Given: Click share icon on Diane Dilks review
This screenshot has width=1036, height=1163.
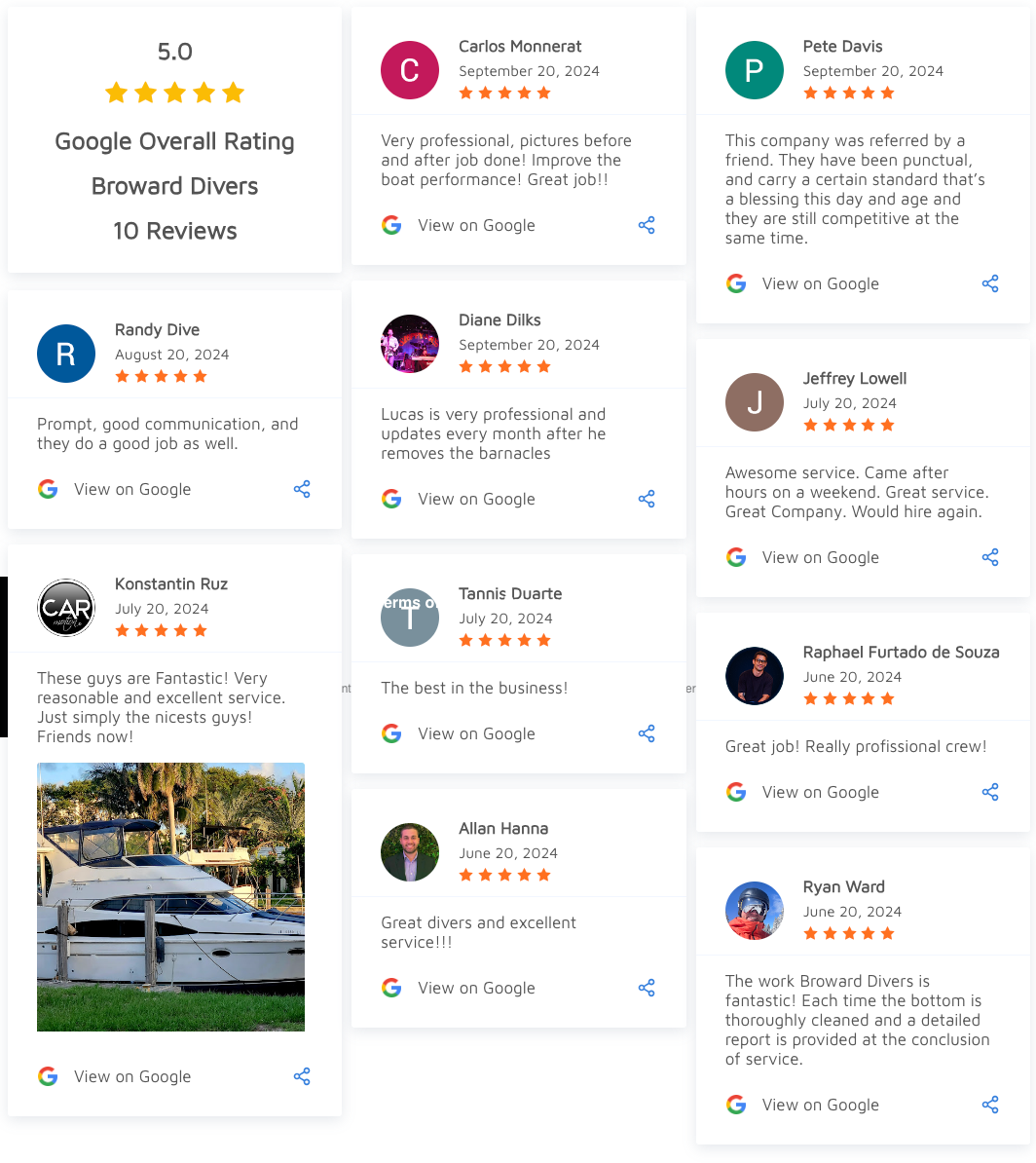Looking at the screenshot, I should click(646, 499).
